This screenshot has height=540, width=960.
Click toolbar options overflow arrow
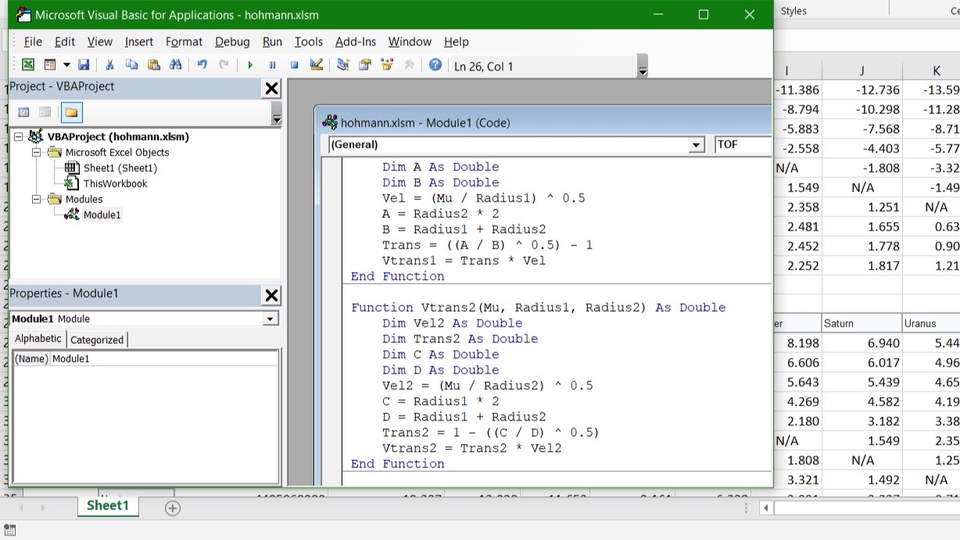[x=642, y=66]
